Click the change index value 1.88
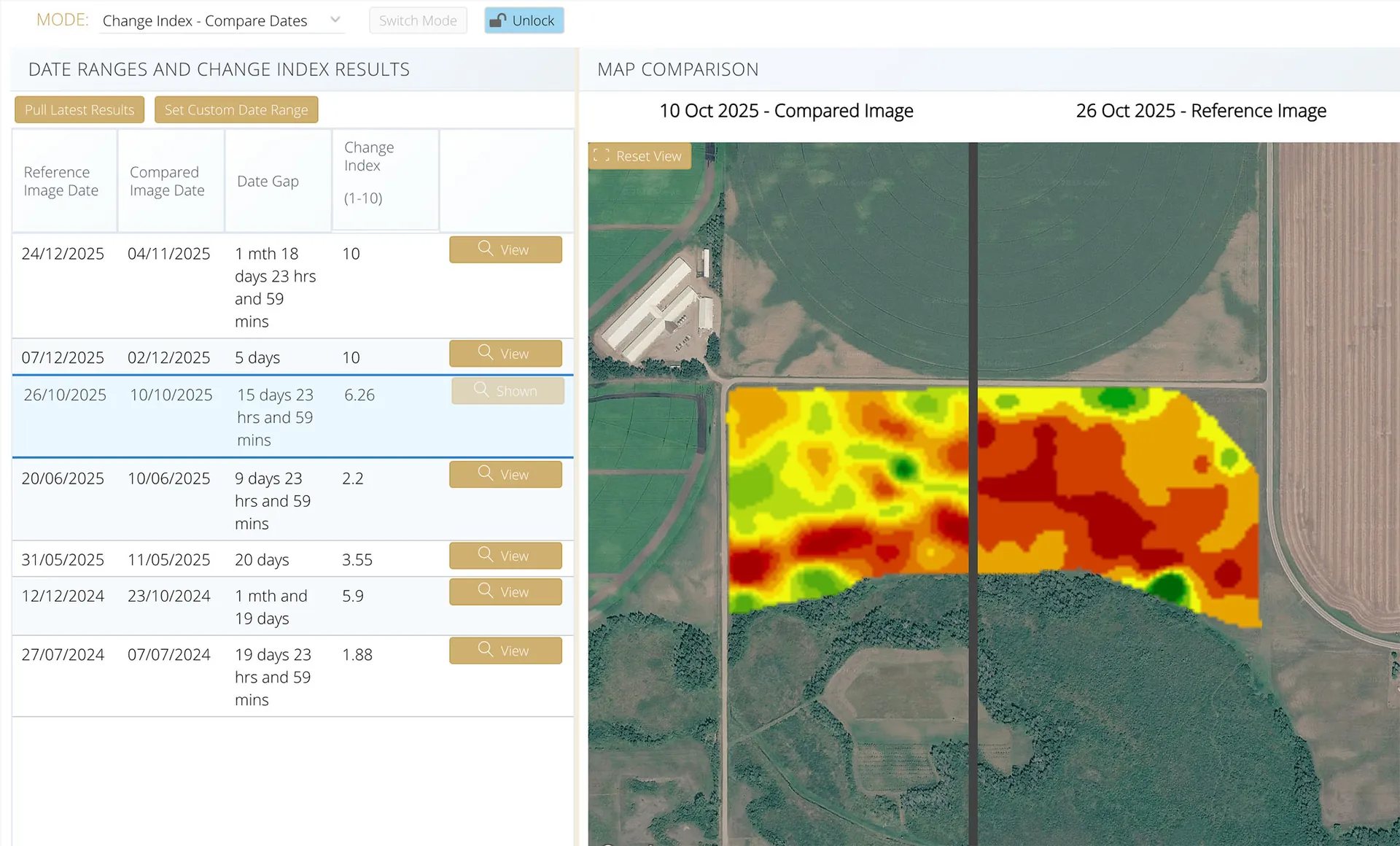Viewport: 1400px width, 846px height. (x=357, y=654)
